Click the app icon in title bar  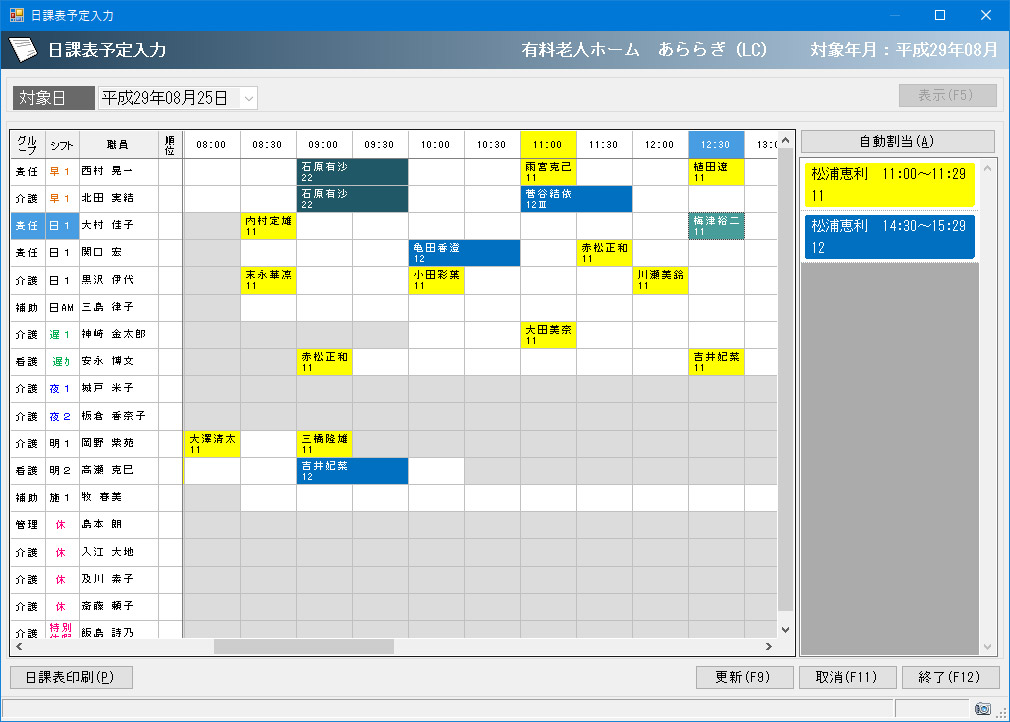click(x=16, y=15)
